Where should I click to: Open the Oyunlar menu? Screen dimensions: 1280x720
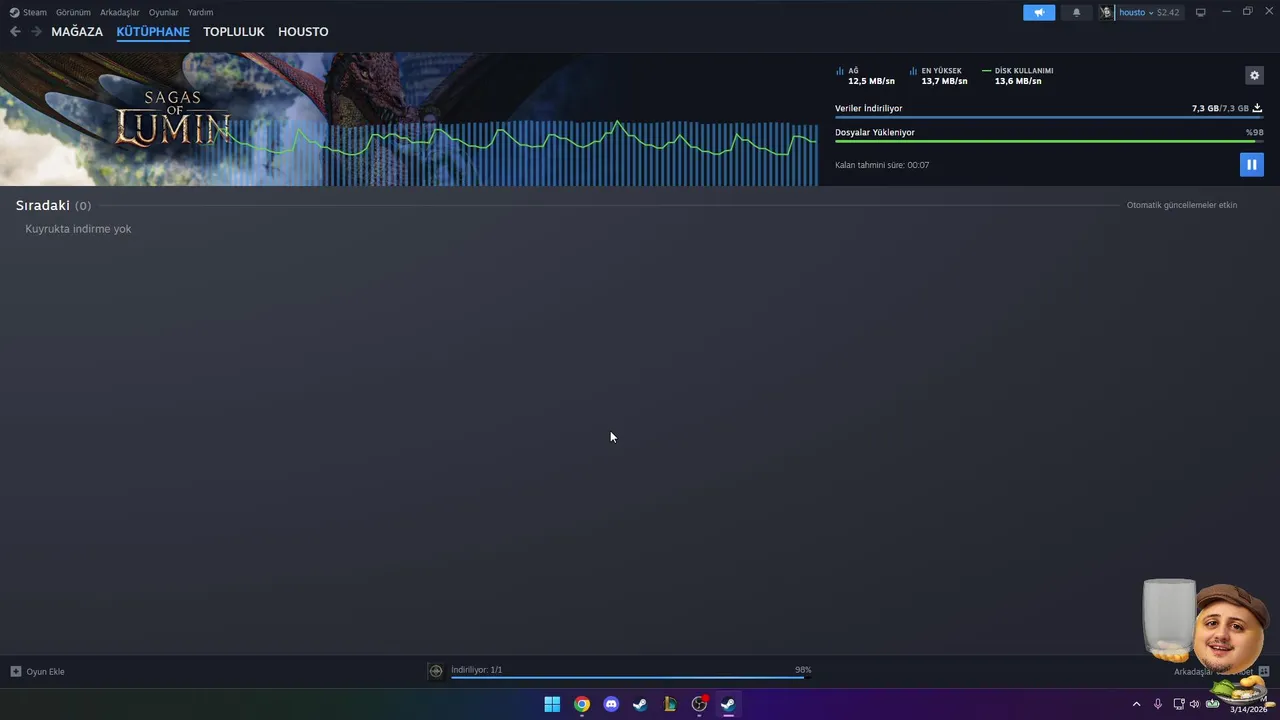click(x=164, y=12)
